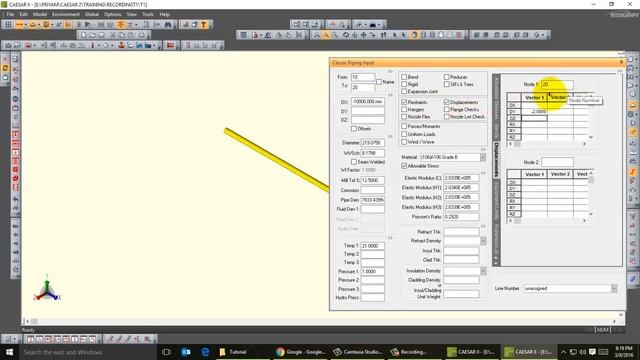The image size is (640, 360).
Task: Select the Pan four-arrow icon
Action: pos(363,35)
